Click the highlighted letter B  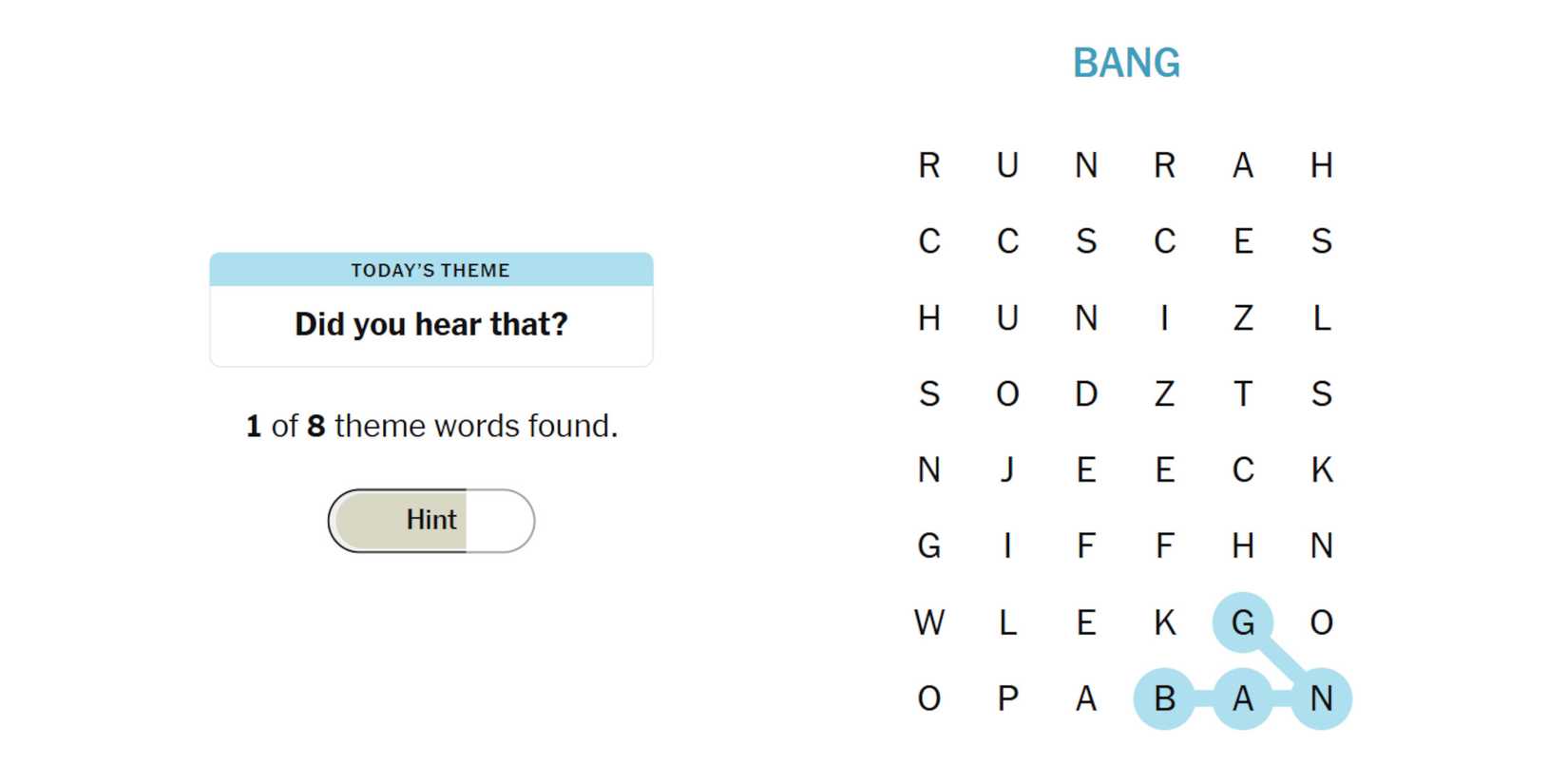pyautogui.click(x=1164, y=698)
